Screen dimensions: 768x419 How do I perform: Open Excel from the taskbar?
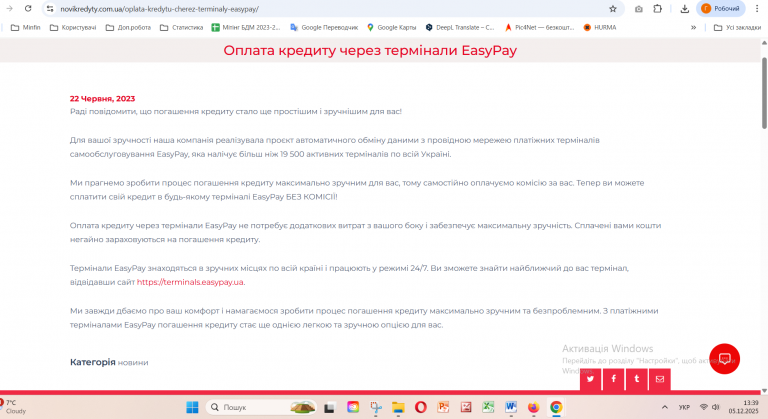pyautogui.click(x=488, y=407)
